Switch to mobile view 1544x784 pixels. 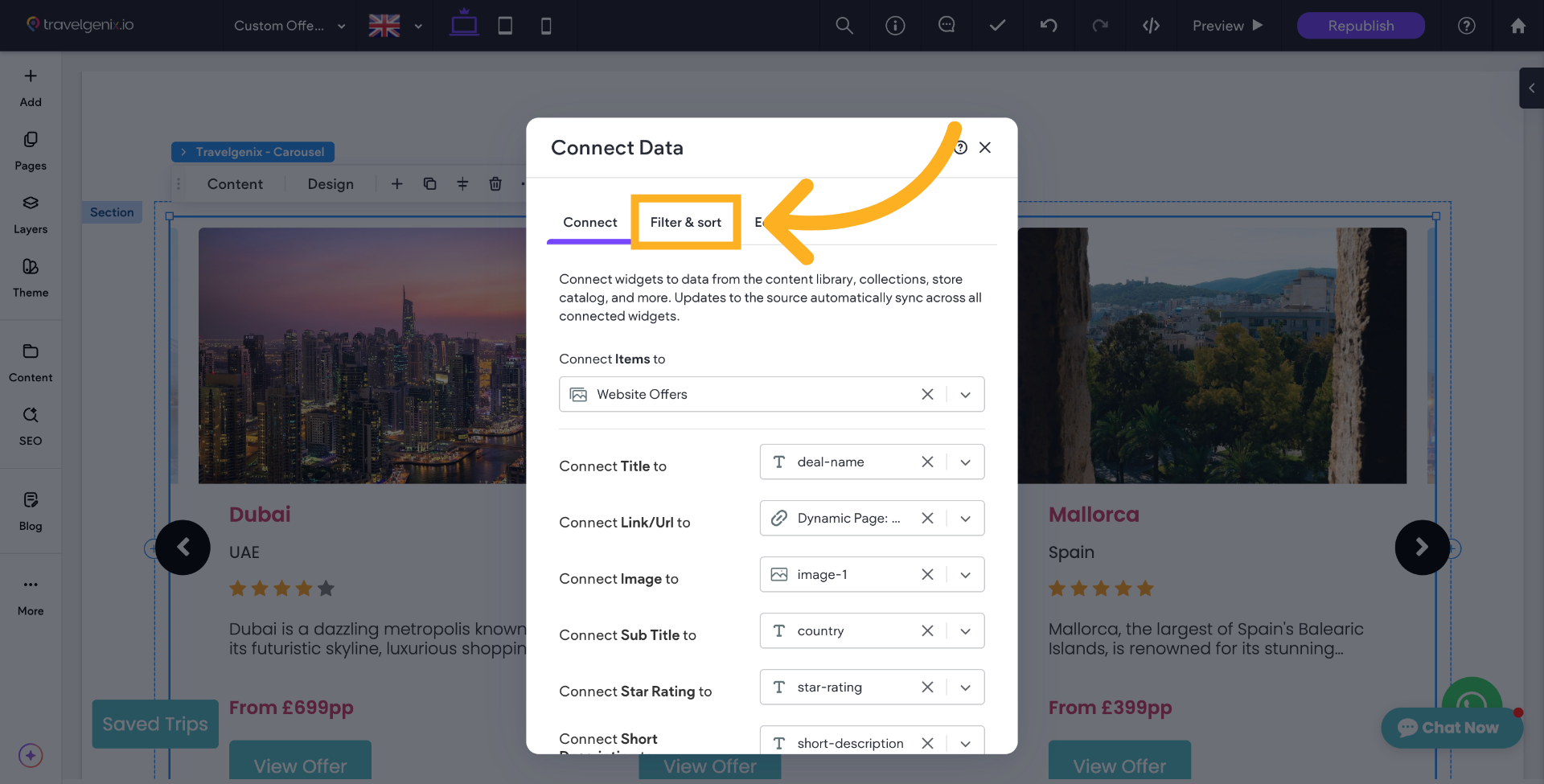pos(546,26)
